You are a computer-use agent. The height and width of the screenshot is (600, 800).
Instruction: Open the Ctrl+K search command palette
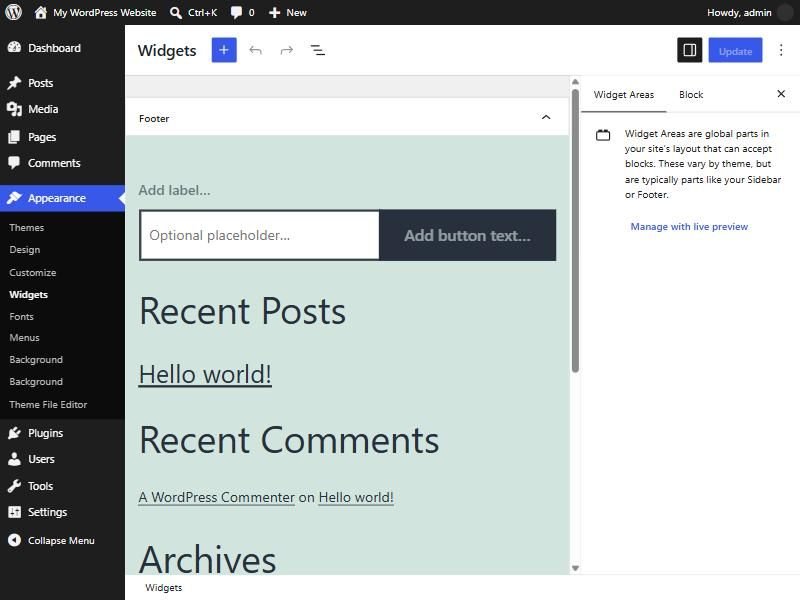[x=193, y=12]
